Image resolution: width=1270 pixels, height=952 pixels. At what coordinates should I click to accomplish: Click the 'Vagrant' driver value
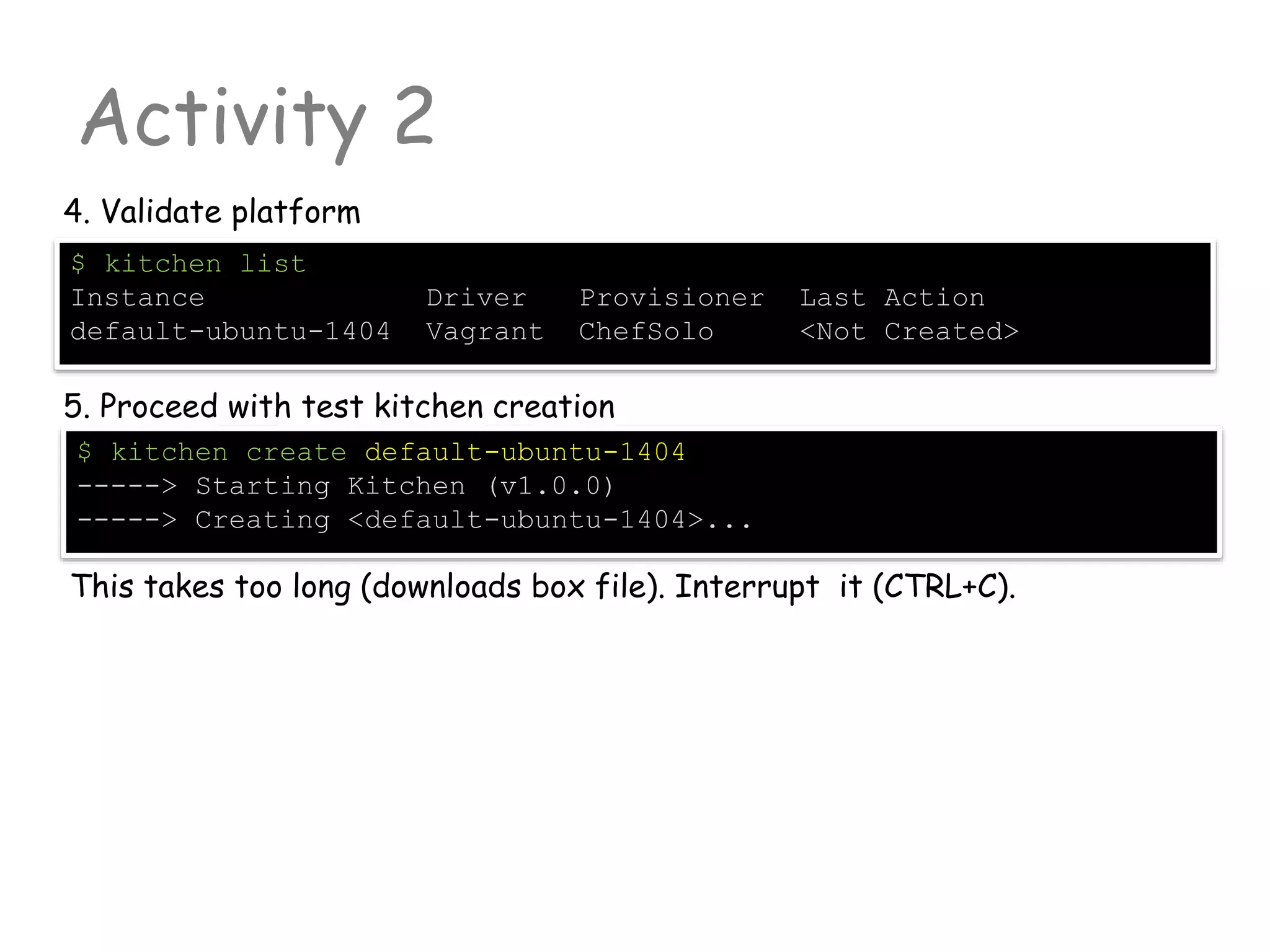484,332
